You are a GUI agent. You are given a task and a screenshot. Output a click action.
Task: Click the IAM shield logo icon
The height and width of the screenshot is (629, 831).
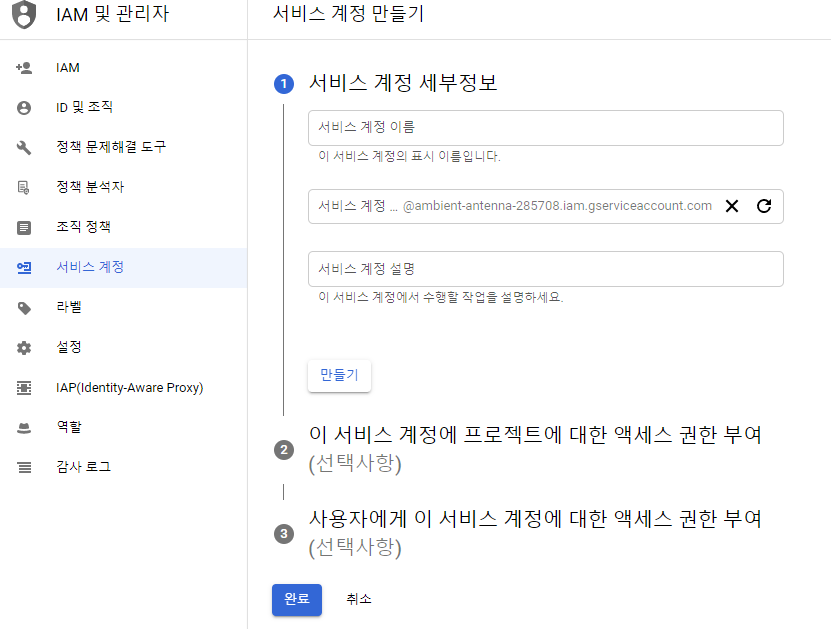click(24, 14)
